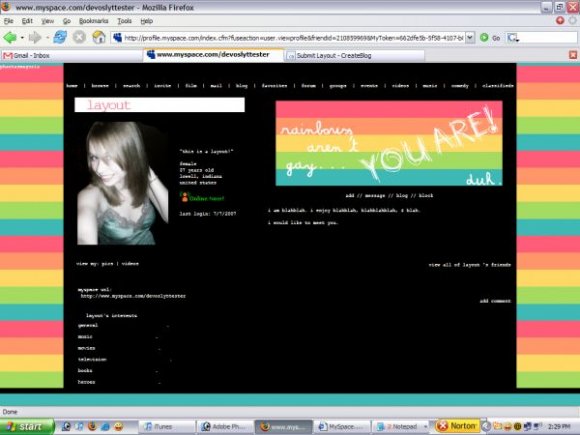580x435 pixels.
Task: Click the green Go button icon
Action: [x=484, y=37]
